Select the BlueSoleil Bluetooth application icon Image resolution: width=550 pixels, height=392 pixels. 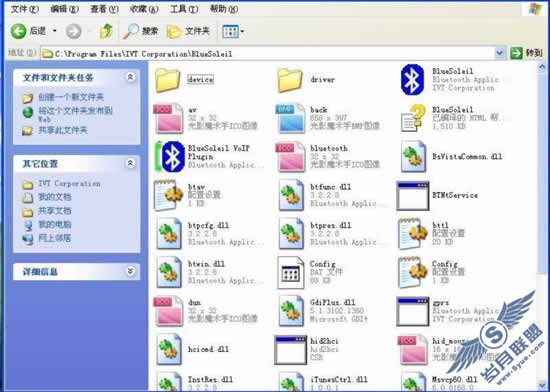click(x=412, y=80)
